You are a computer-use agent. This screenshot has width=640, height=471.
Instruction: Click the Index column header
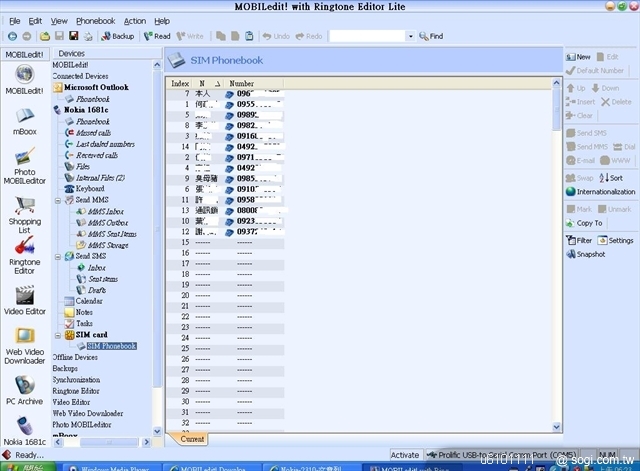click(180, 83)
